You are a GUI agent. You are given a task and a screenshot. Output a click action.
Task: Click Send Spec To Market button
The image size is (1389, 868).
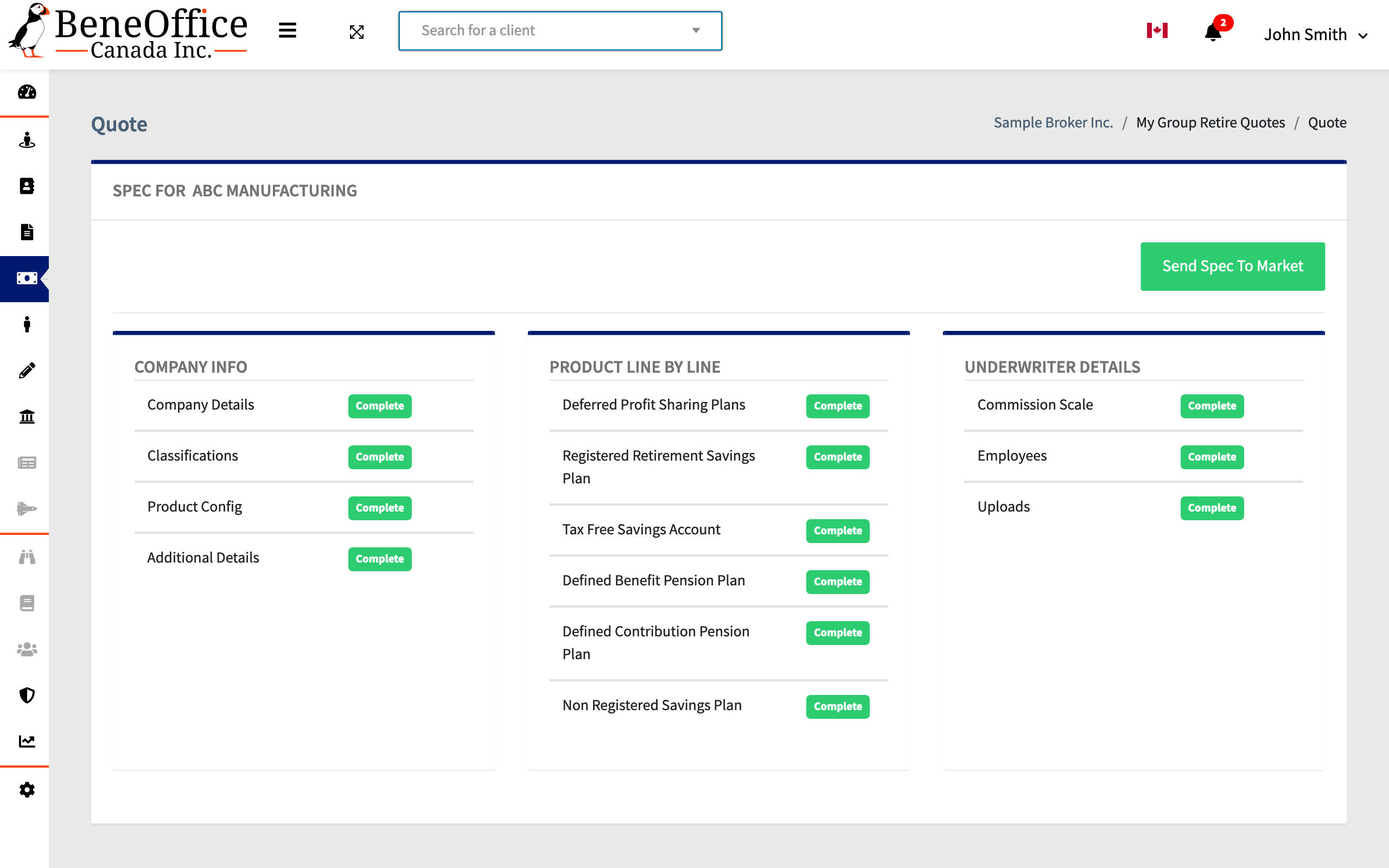tap(1232, 266)
